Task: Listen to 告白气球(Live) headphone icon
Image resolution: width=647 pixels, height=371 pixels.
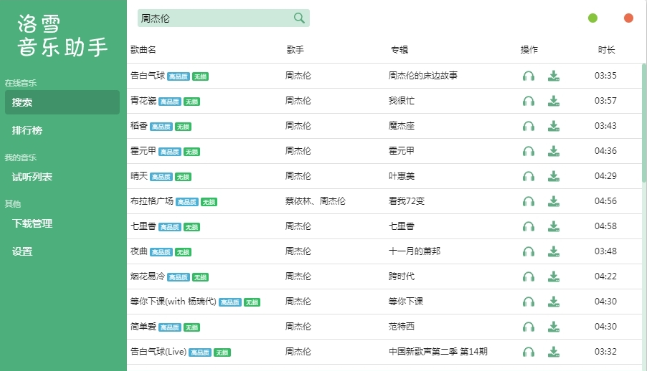Action: pyautogui.click(x=529, y=352)
